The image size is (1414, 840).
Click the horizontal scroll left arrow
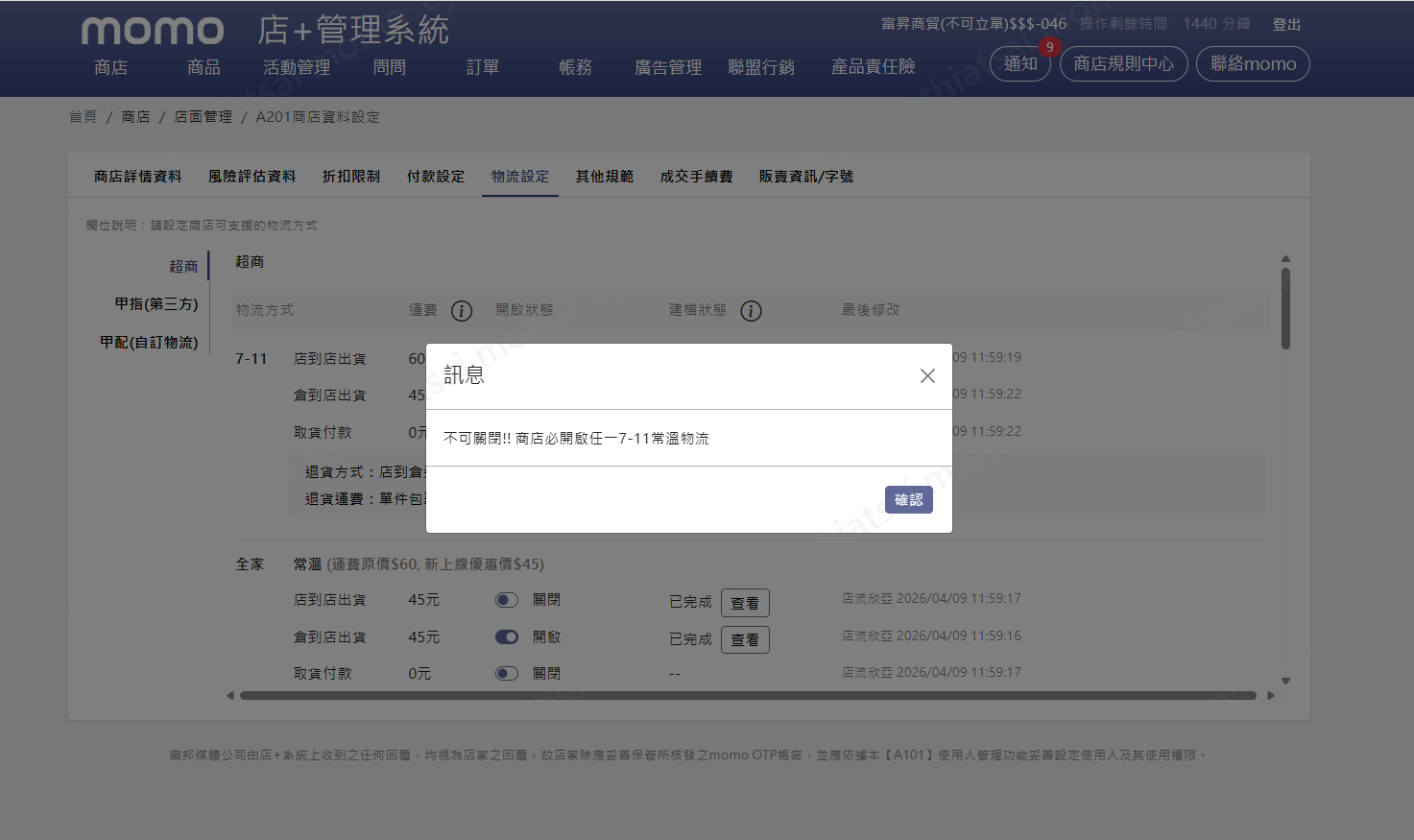tap(230, 695)
